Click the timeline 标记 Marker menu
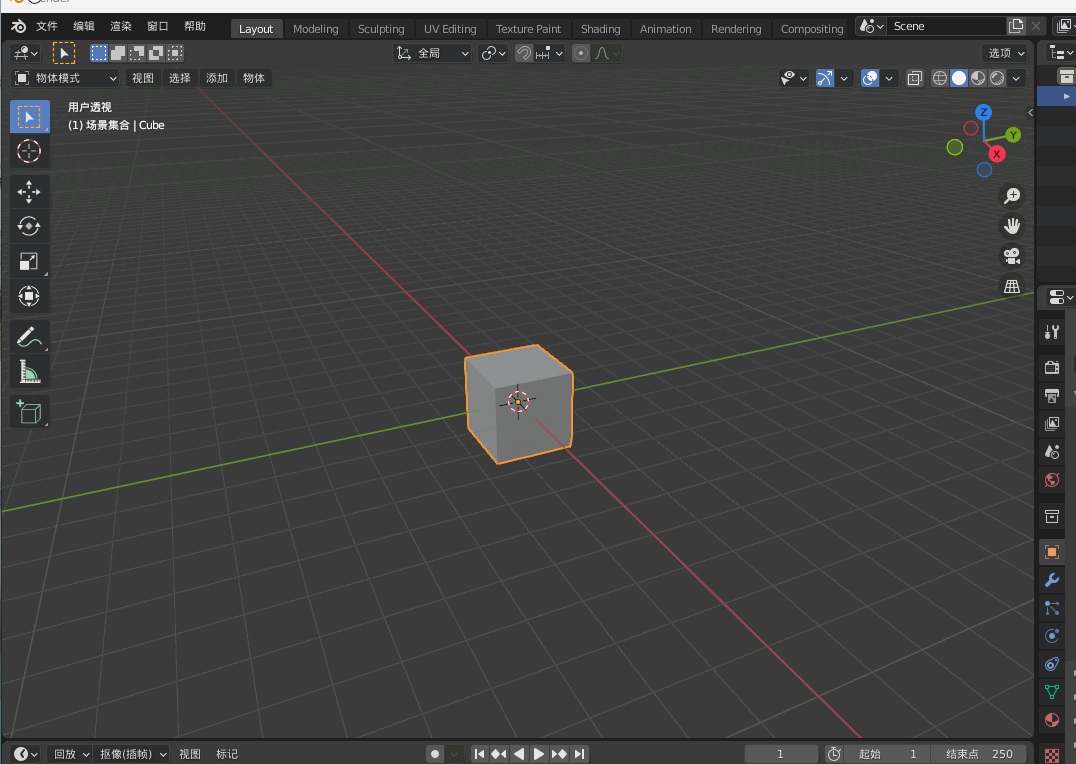1076x764 pixels. click(x=226, y=754)
